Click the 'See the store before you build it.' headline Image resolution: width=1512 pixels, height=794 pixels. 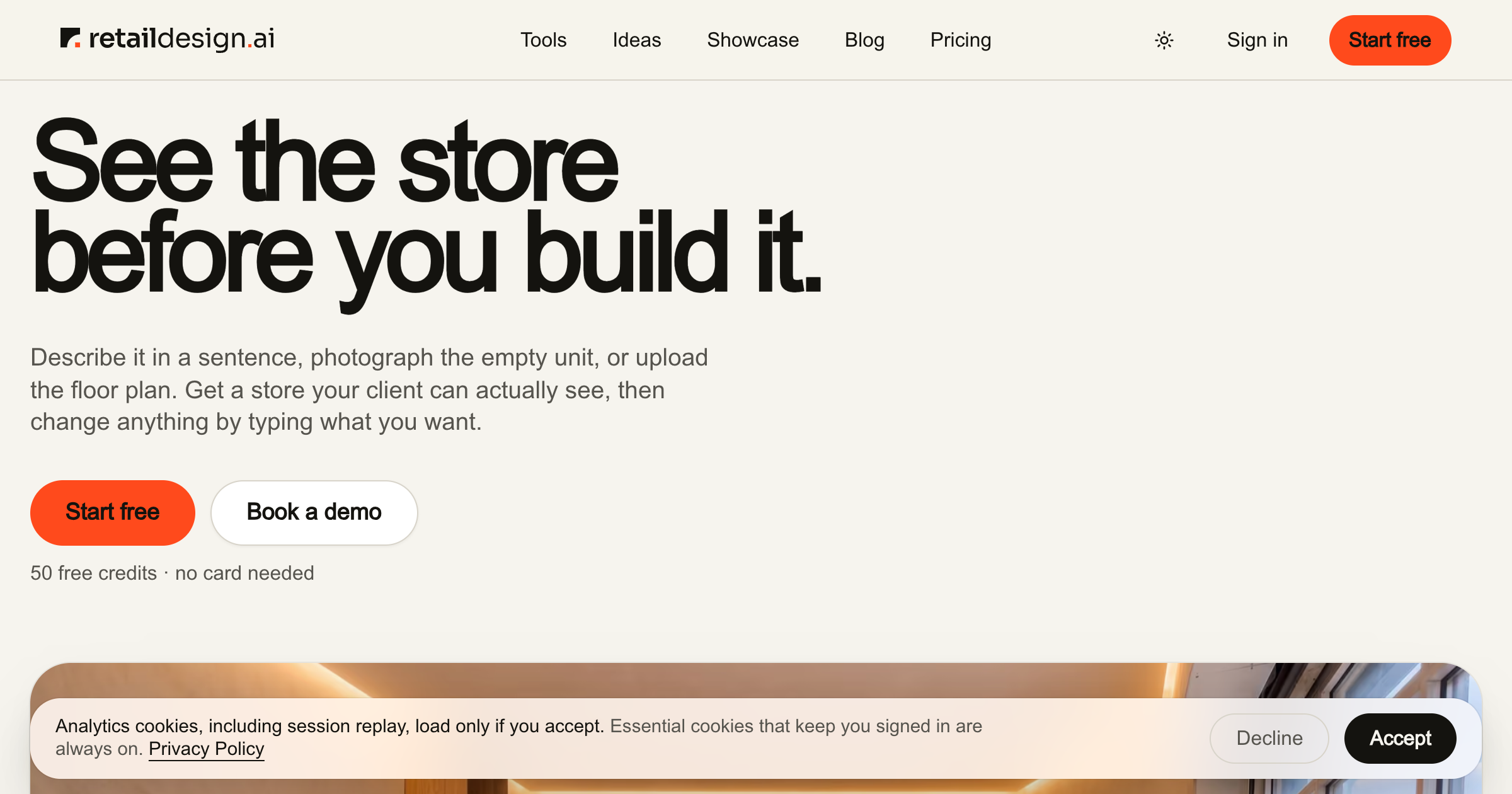pyautogui.click(x=426, y=214)
